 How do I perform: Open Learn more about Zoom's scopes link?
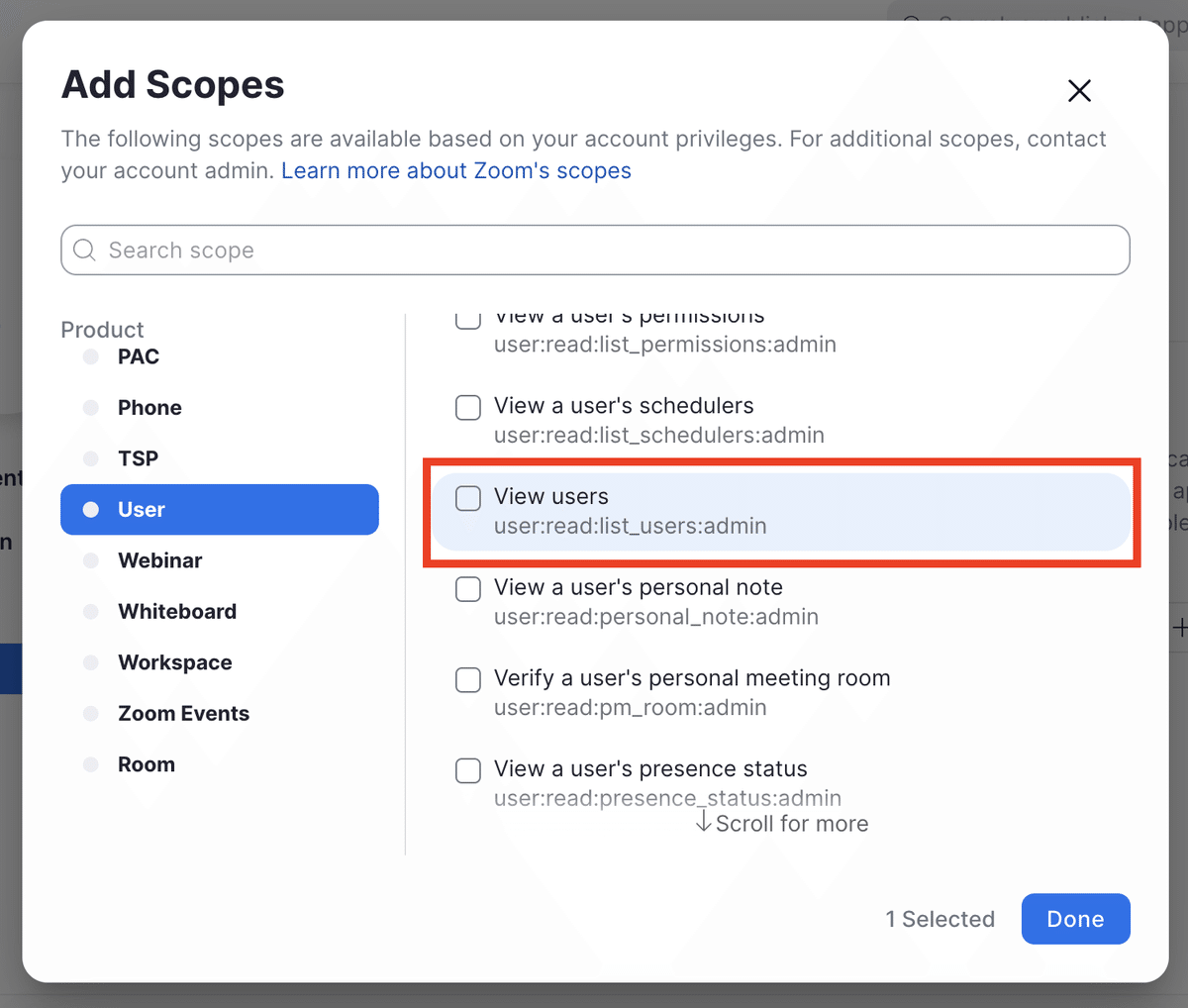pos(456,170)
